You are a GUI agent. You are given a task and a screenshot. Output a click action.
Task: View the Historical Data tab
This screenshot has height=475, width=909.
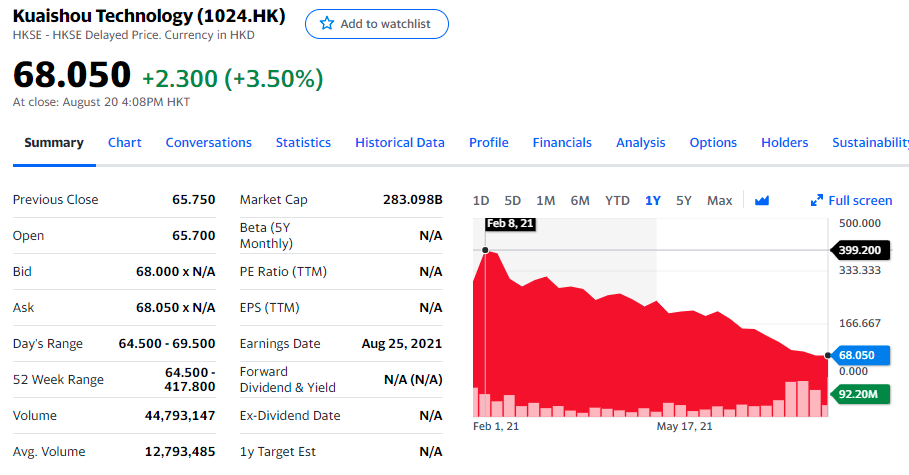coord(400,143)
